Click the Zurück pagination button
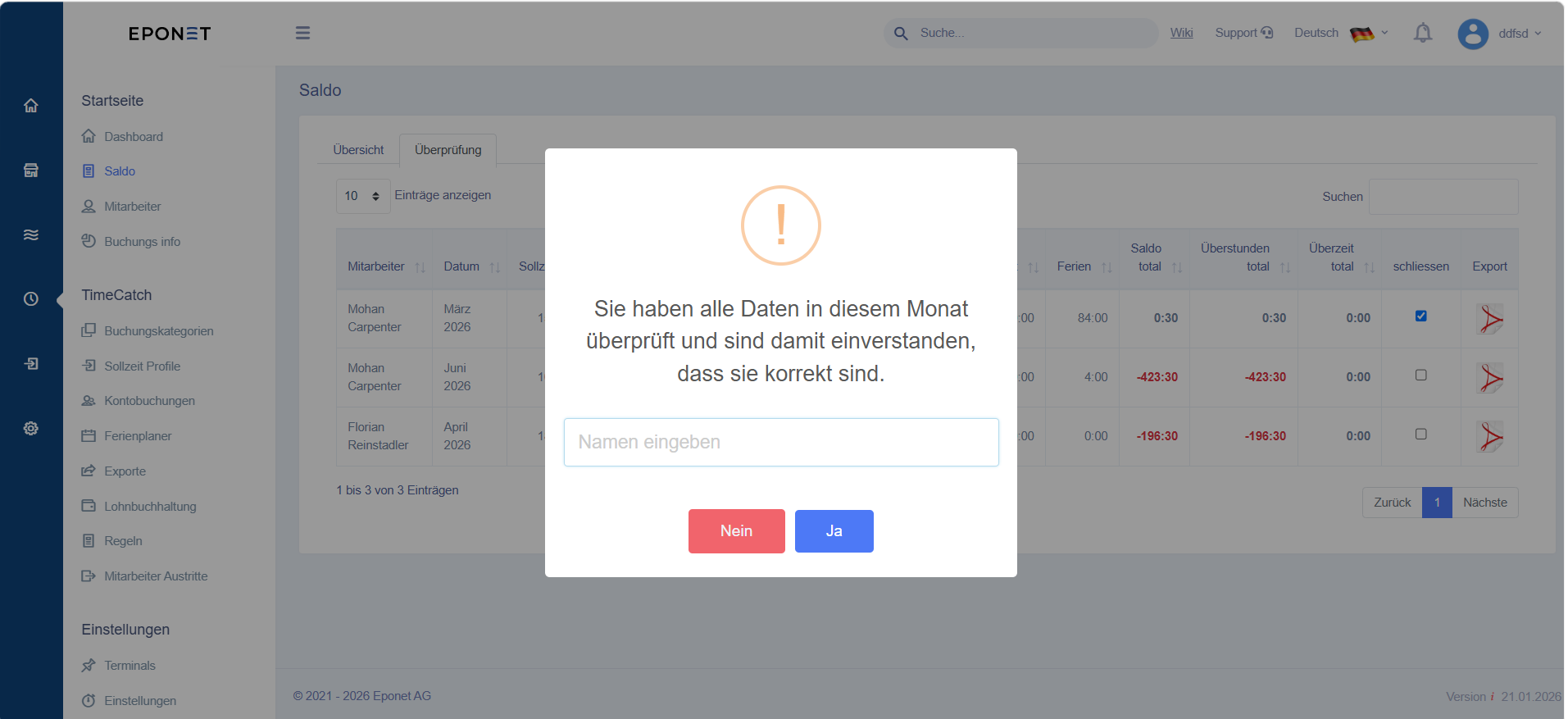 tap(1392, 503)
